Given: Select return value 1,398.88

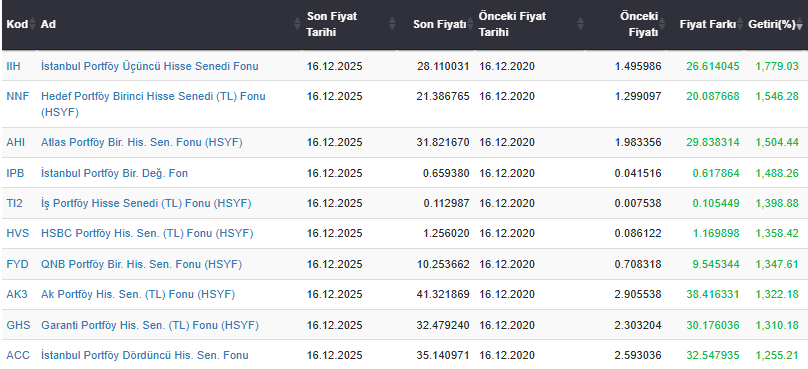Looking at the screenshot, I should (777, 204).
